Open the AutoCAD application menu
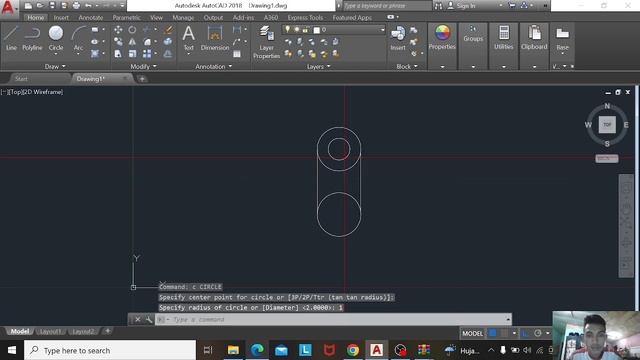The image size is (640, 360). coord(8,7)
